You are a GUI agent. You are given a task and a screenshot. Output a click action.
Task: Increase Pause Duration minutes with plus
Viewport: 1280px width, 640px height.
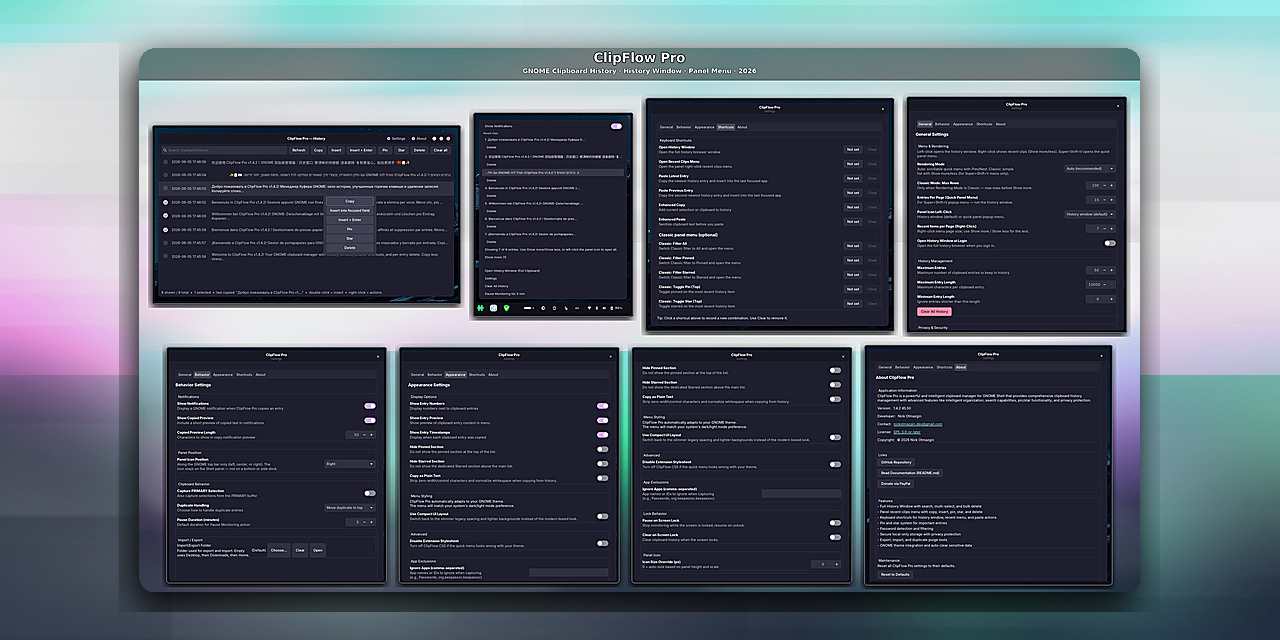pos(373,522)
